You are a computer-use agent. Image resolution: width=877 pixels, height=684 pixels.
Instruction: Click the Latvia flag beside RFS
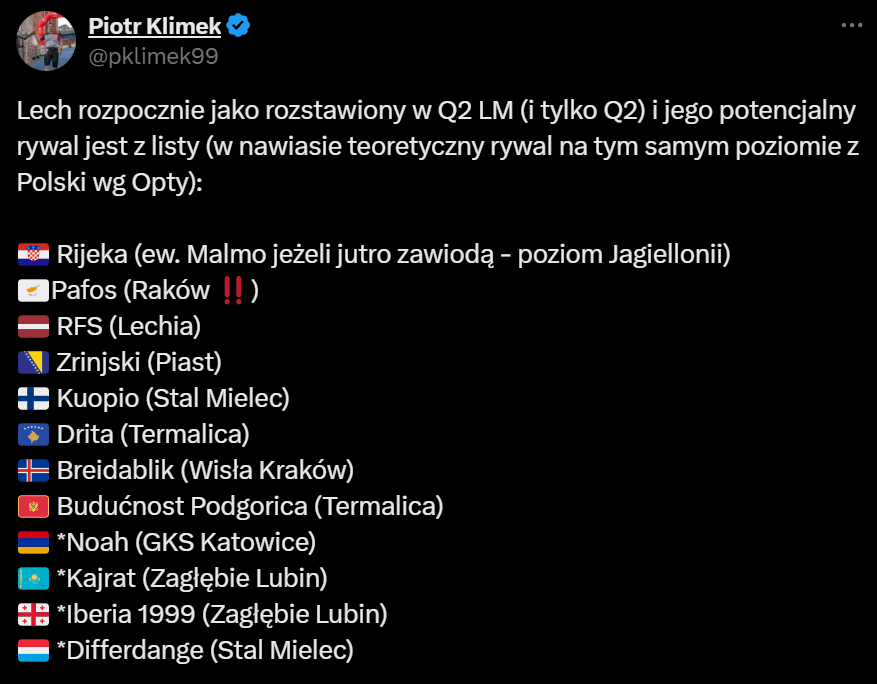pyautogui.click(x=34, y=327)
